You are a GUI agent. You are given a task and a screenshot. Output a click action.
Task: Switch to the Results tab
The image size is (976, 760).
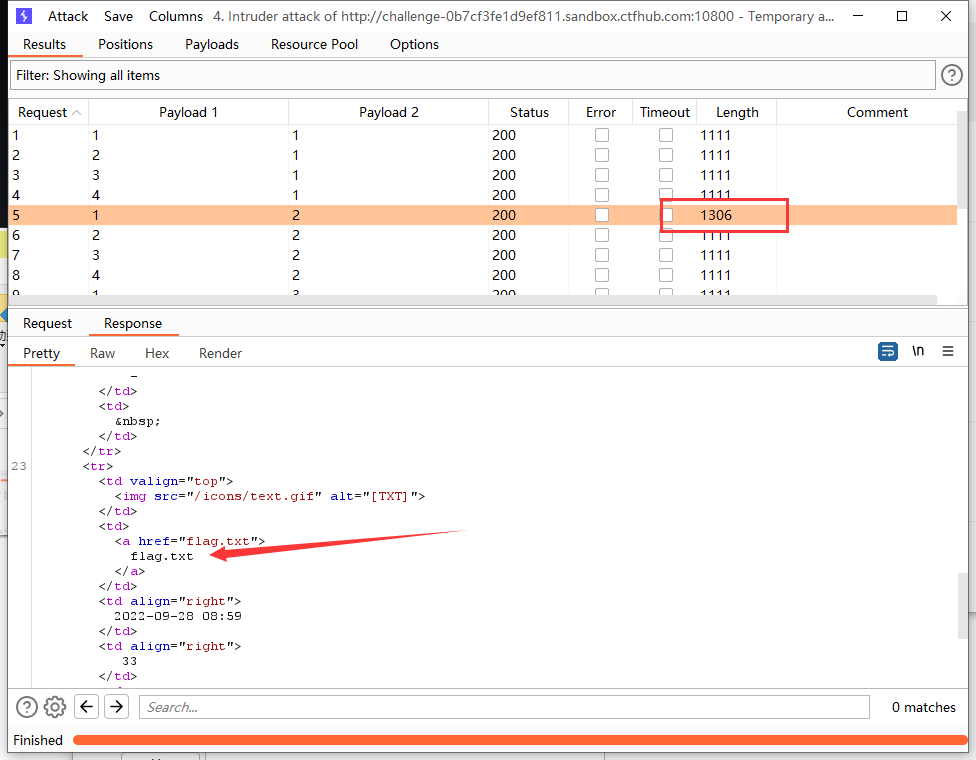pos(44,44)
